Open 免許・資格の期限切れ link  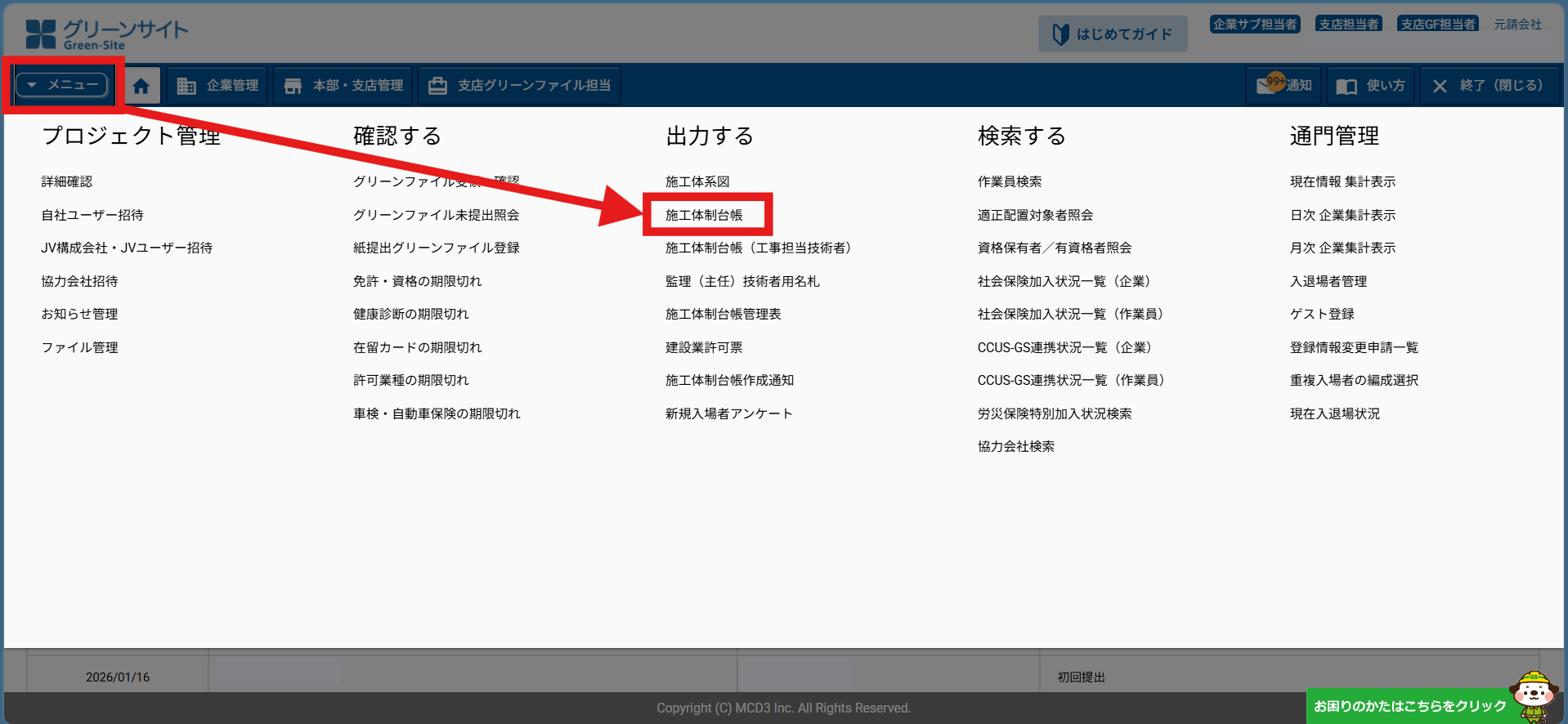417,281
